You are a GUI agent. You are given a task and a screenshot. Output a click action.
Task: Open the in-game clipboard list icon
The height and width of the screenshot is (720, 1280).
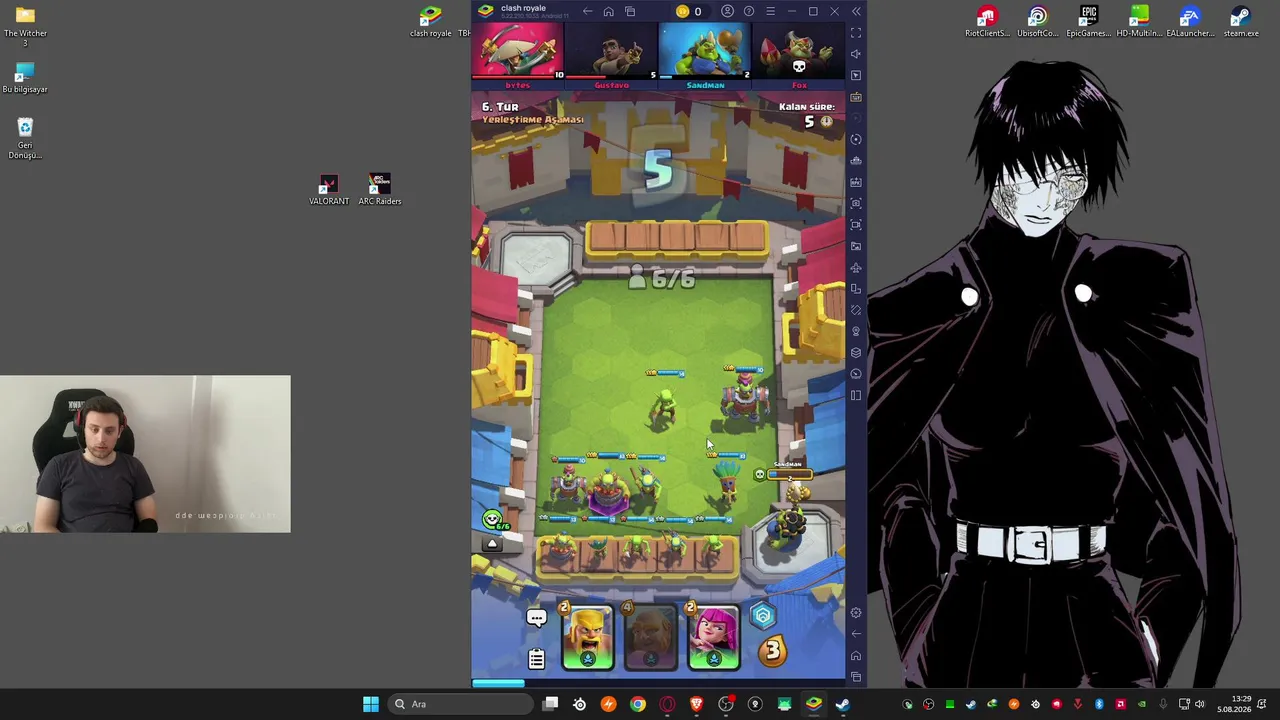536,658
